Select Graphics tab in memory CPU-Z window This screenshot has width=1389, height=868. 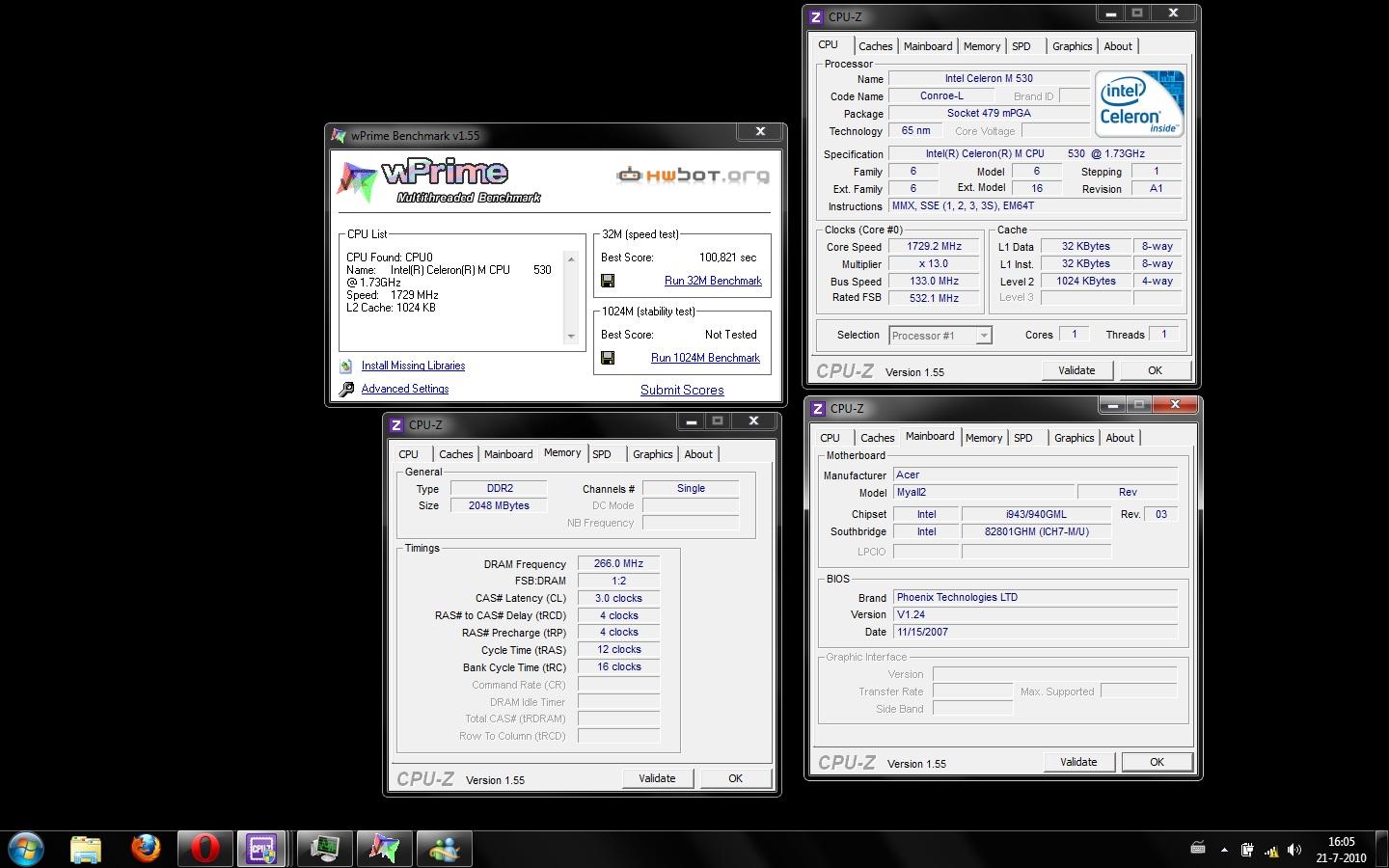(x=652, y=454)
